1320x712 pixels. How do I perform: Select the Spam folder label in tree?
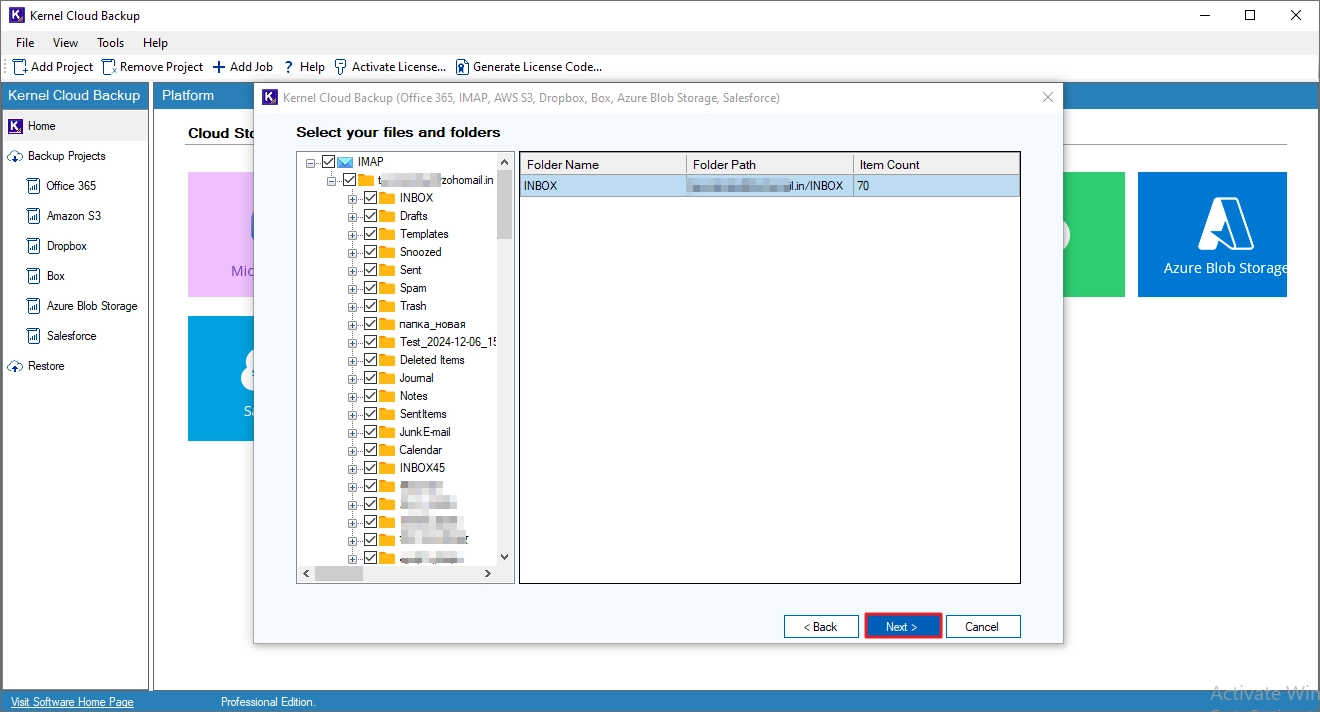tap(413, 288)
